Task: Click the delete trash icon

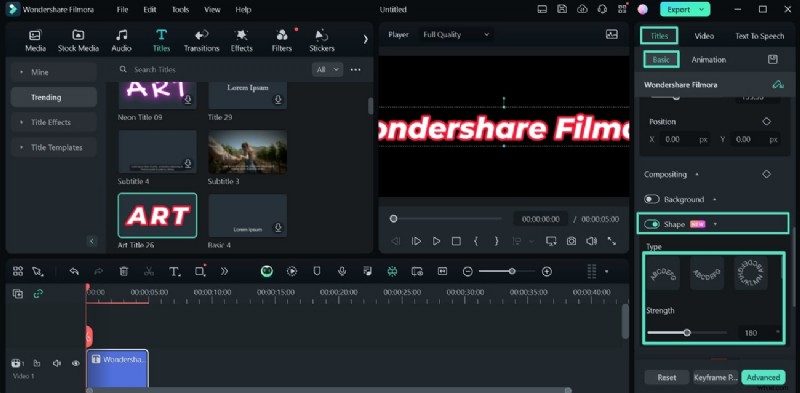Action: pos(123,272)
